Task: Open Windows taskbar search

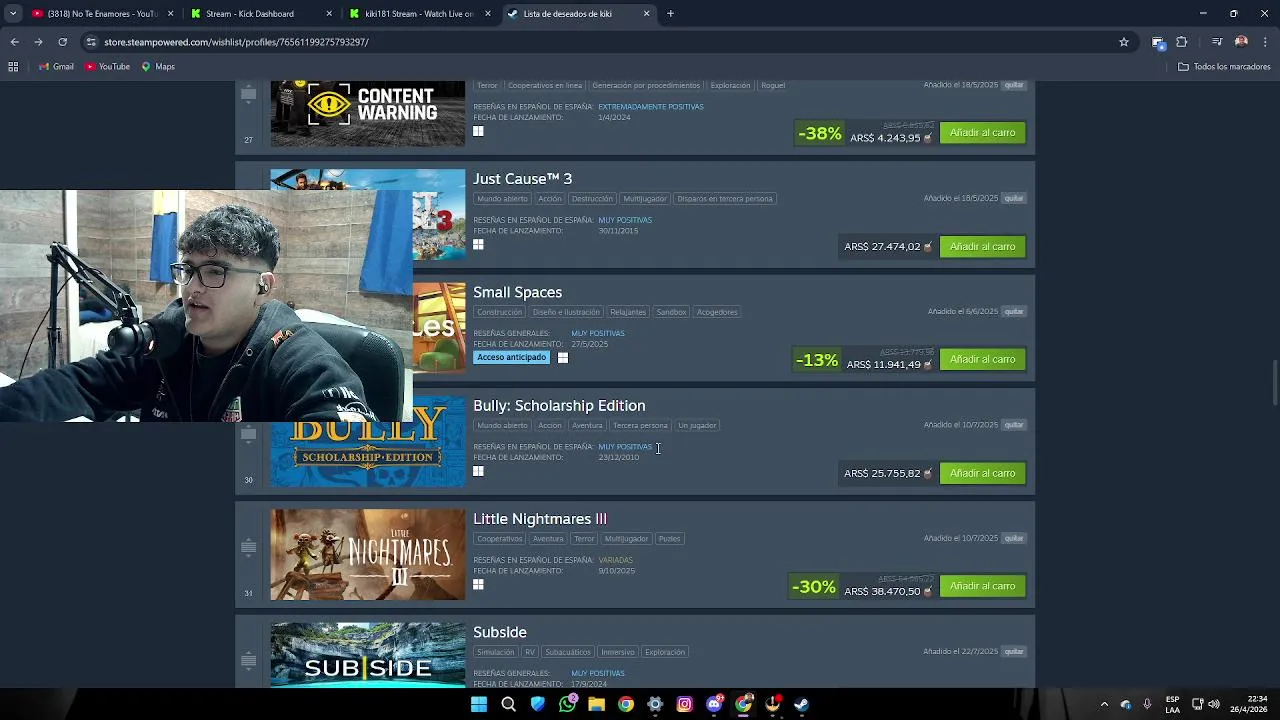Action: tap(508, 704)
